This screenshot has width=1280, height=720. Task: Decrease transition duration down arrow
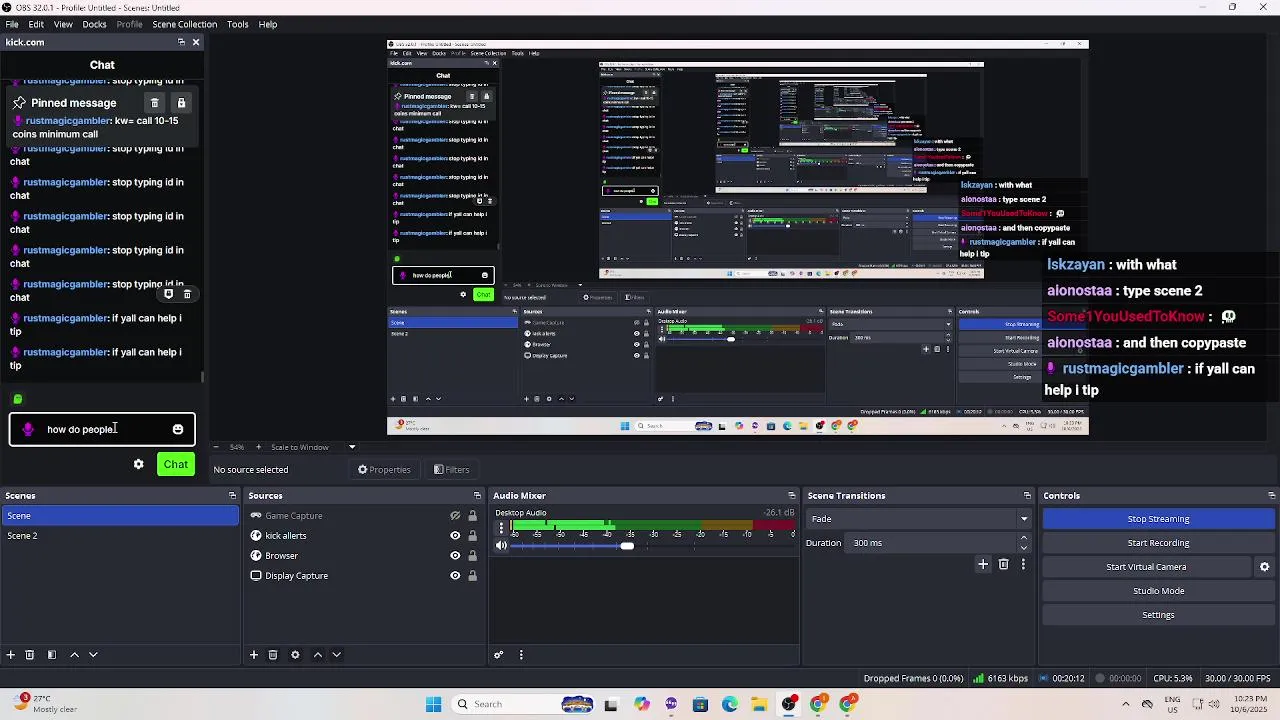[x=1023, y=548]
